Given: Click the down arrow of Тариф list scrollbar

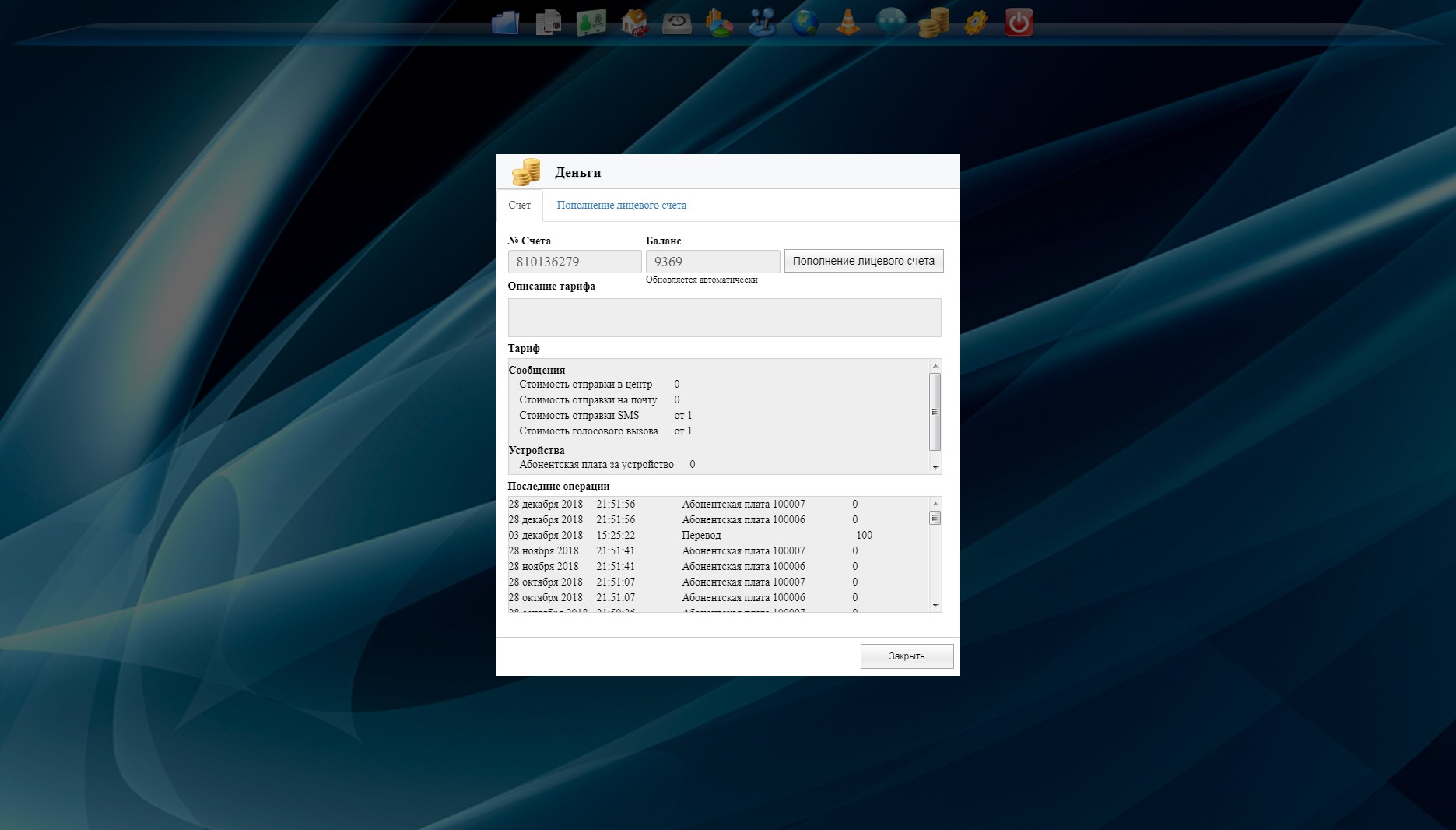Looking at the screenshot, I should click(935, 468).
